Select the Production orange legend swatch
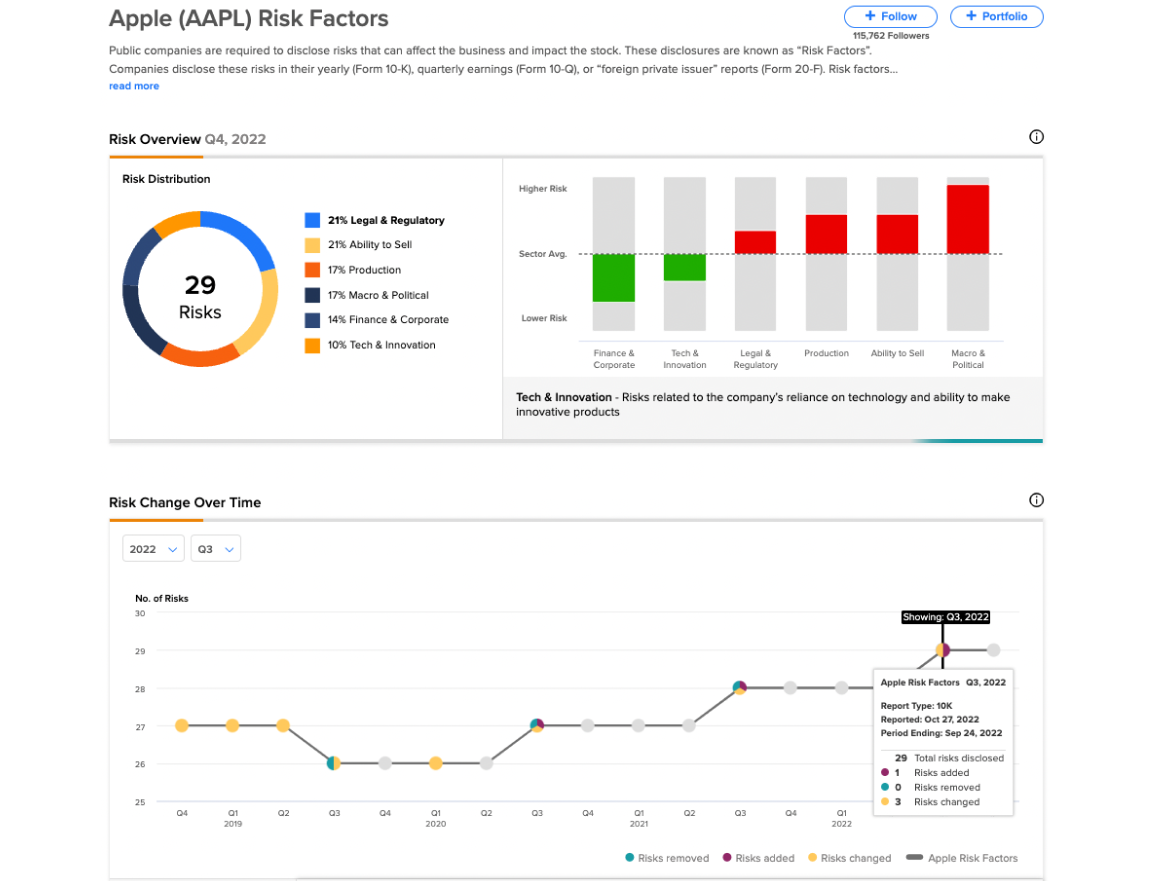The image size is (1149, 881). pos(312,270)
